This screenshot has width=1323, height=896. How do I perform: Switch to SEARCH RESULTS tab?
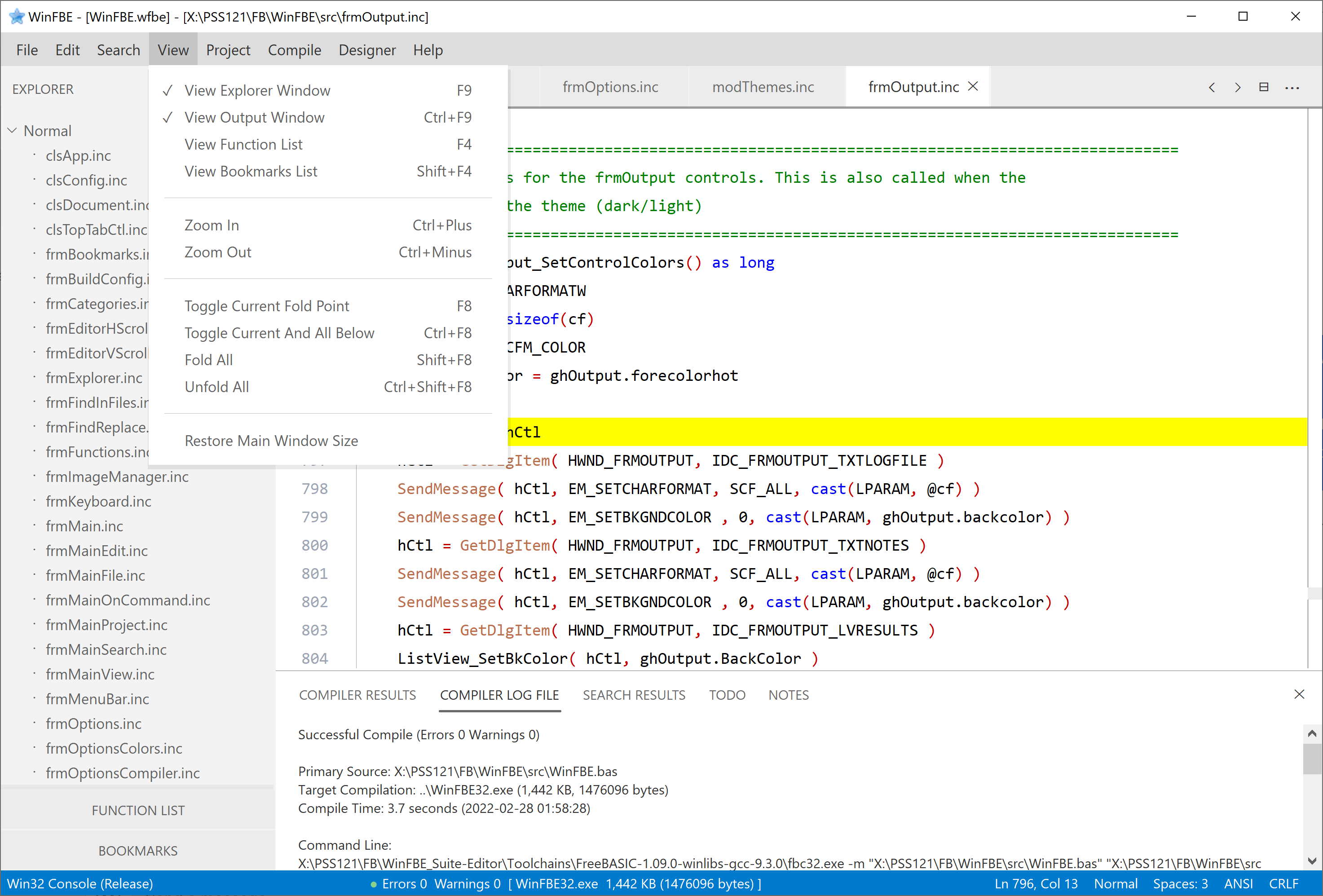634,695
